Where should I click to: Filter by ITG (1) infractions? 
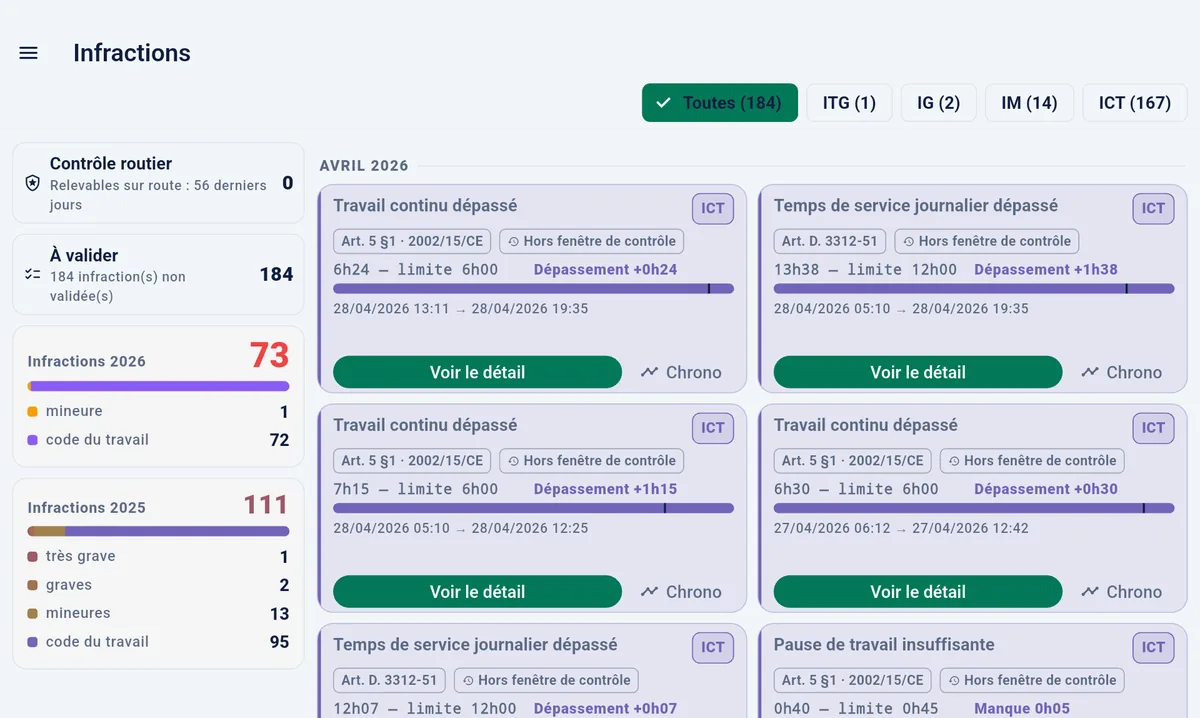point(849,103)
